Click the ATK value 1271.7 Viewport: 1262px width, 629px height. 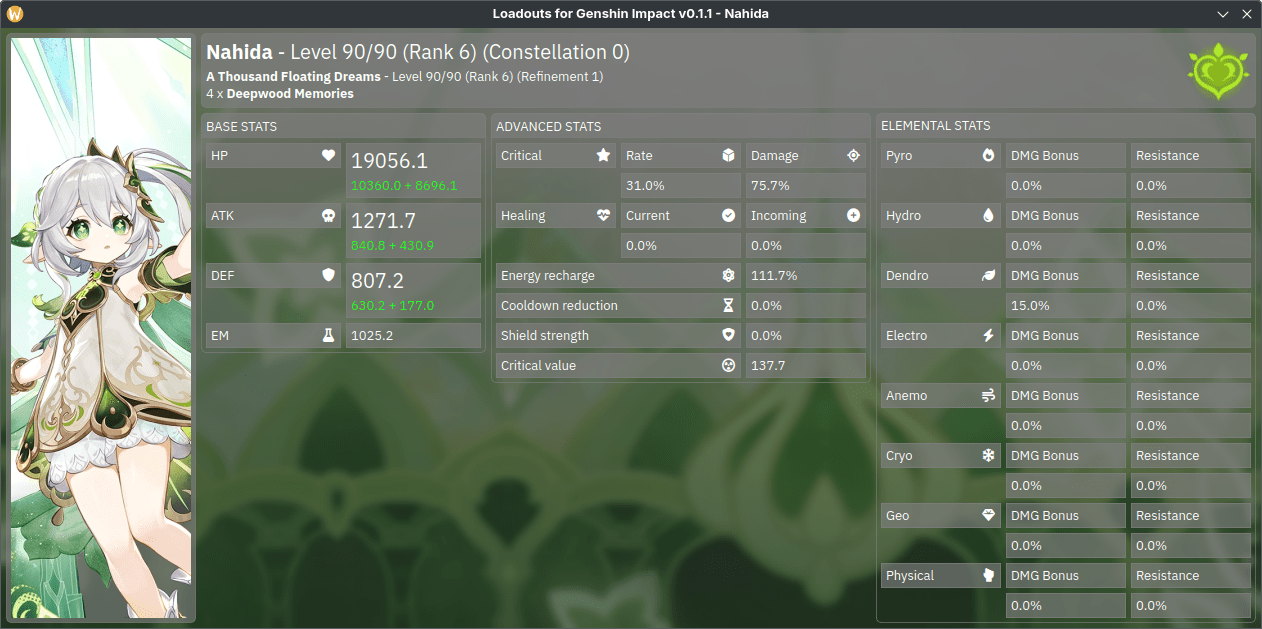pyautogui.click(x=383, y=221)
